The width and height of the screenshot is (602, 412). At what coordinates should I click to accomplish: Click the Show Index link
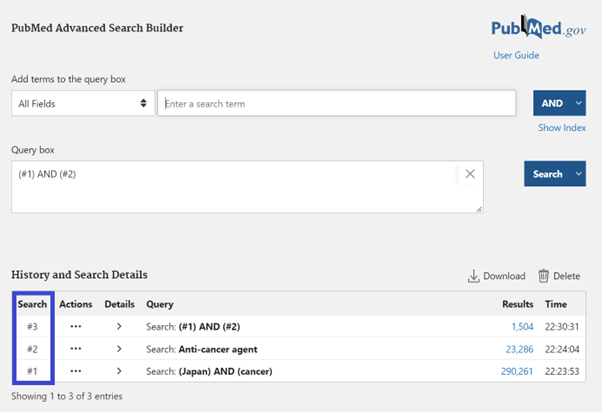click(562, 128)
